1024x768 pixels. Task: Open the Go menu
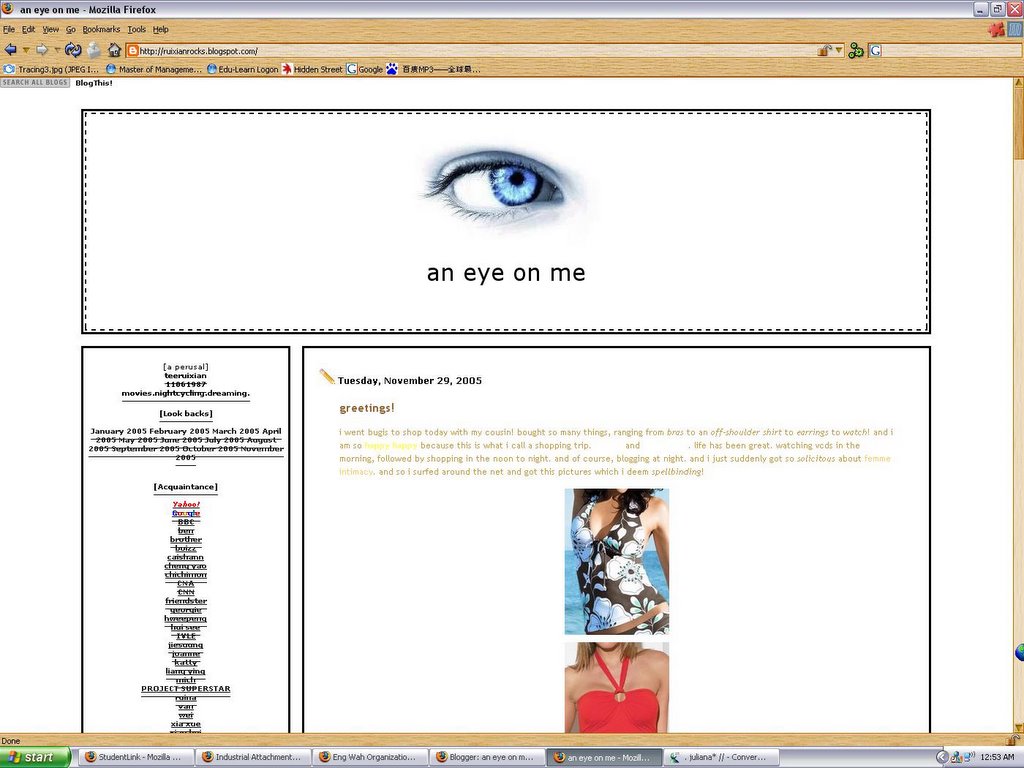coord(71,29)
